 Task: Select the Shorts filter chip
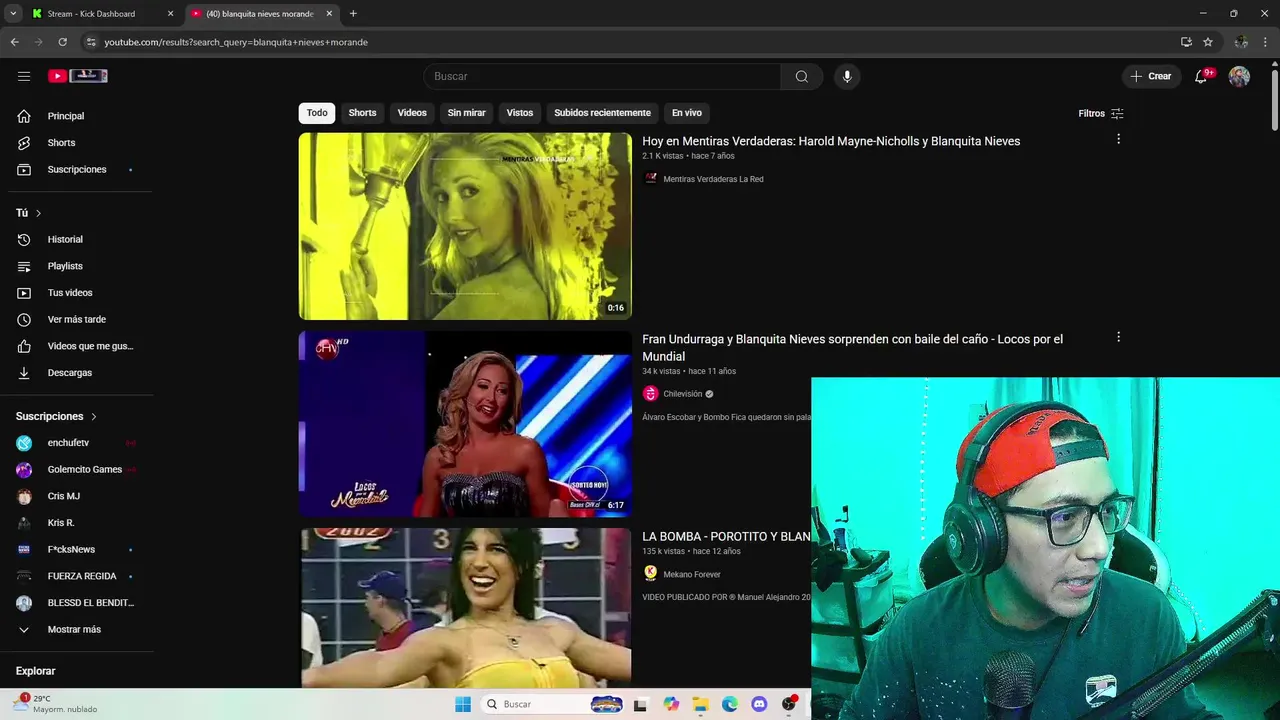tap(362, 113)
